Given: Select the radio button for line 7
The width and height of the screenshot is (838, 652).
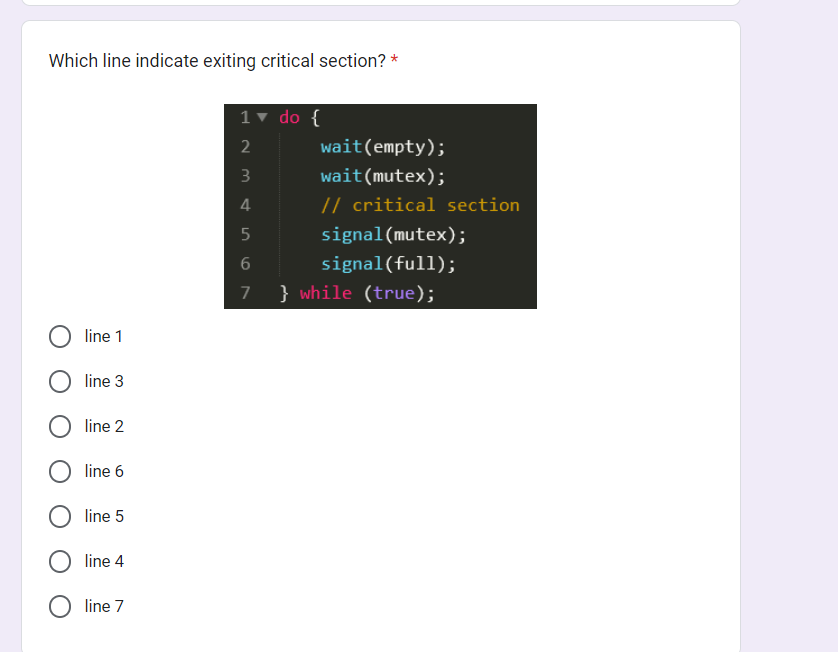Looking at the screenshot, I should [60, 606].
